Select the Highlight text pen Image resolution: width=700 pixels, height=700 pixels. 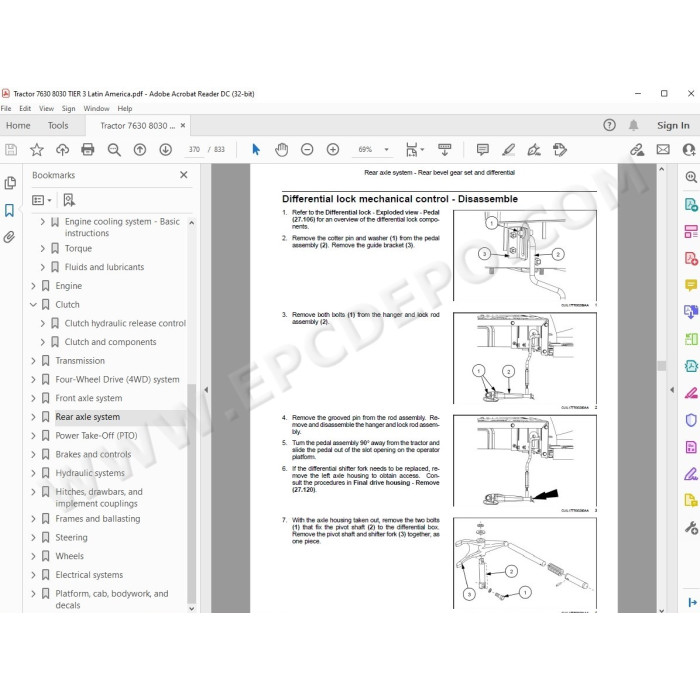point(508,150)
